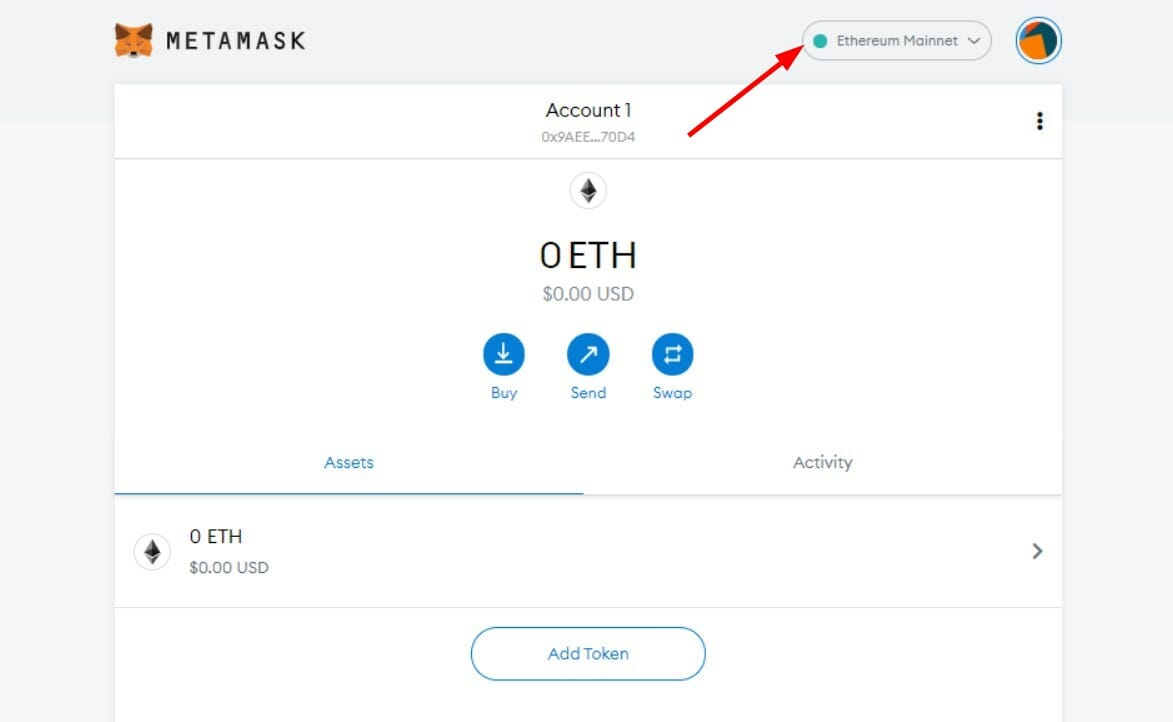The height and width of the screenshot is (722, 1173).
Task: Click the chevron next to Ethereum Mainnet
Action: click(972, 41)
